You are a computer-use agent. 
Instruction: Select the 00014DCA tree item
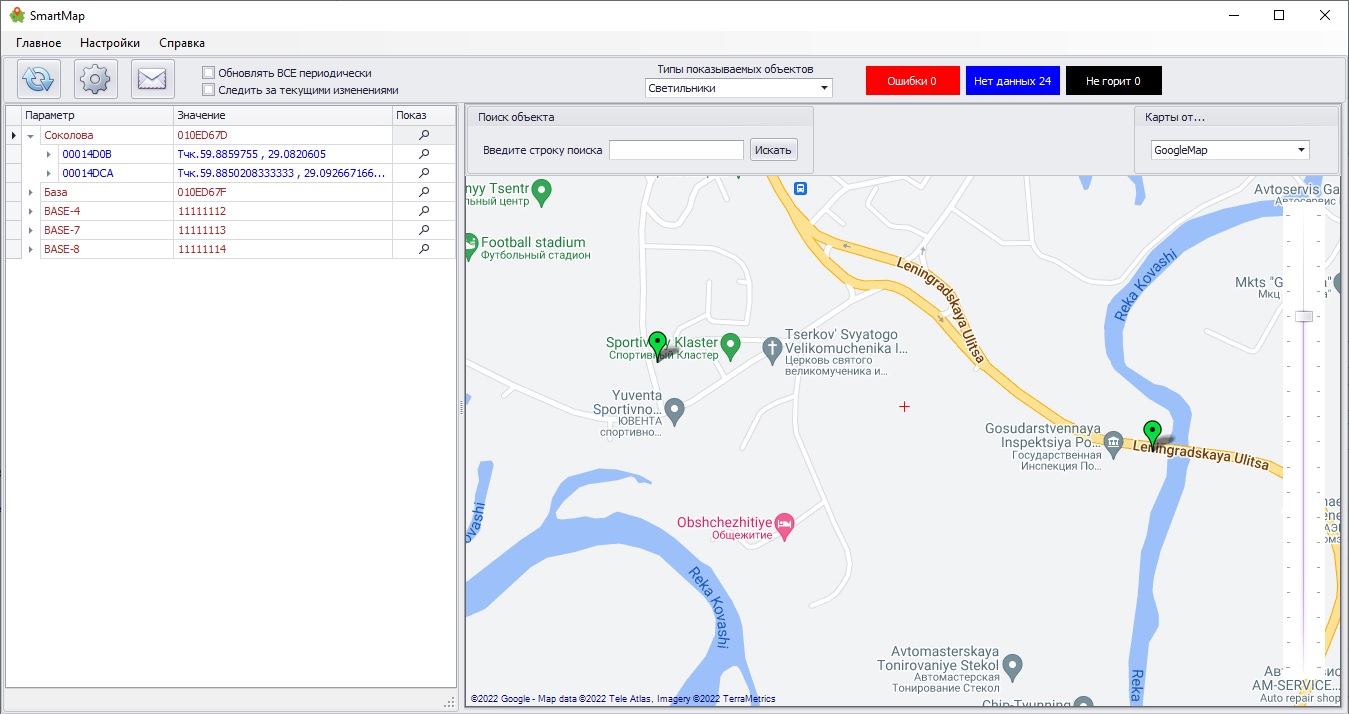(88, 173)
